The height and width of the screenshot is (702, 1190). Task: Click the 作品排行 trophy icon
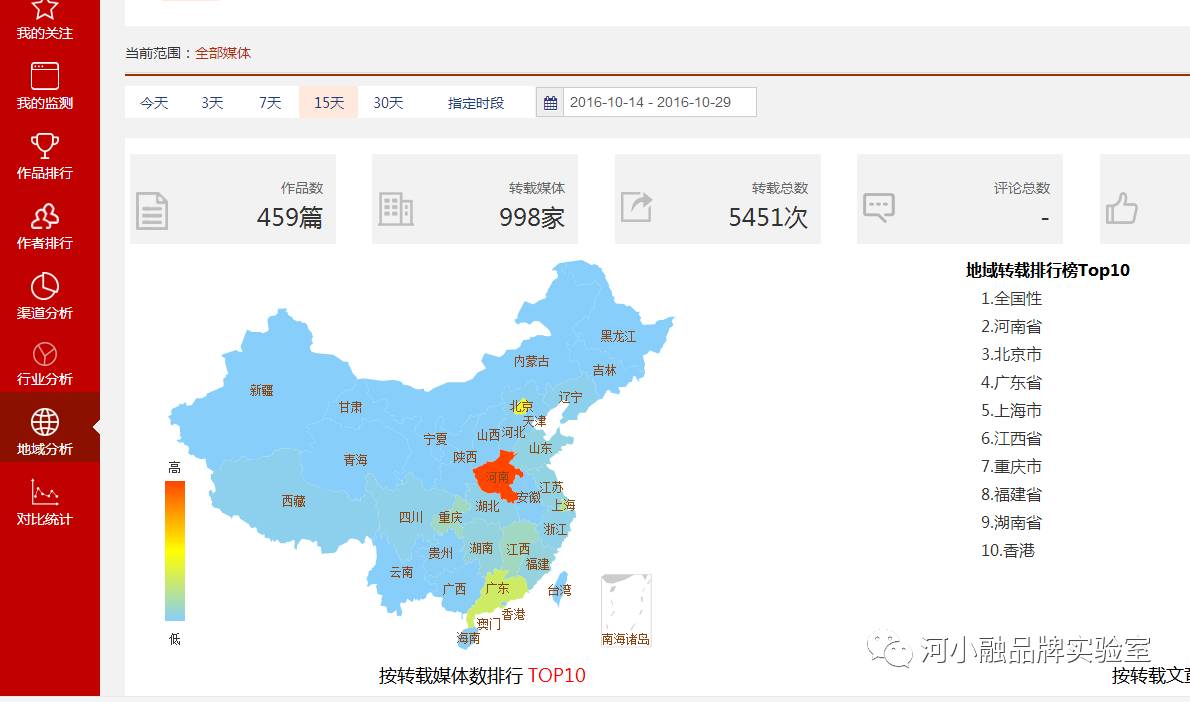pyautogui.click(x=45, y=147)
